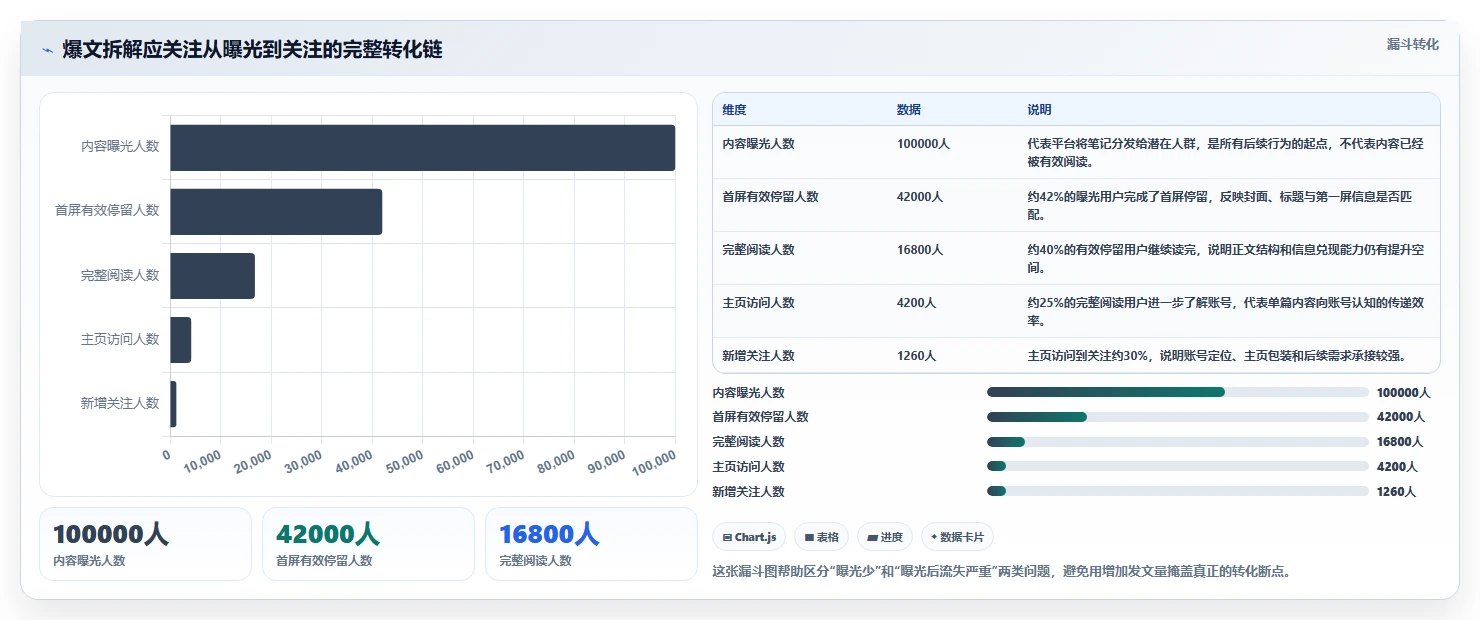Click the 4200人 table cell
Image resolution: width=1480 pixels, height=620 pixels.
[917, 302]
